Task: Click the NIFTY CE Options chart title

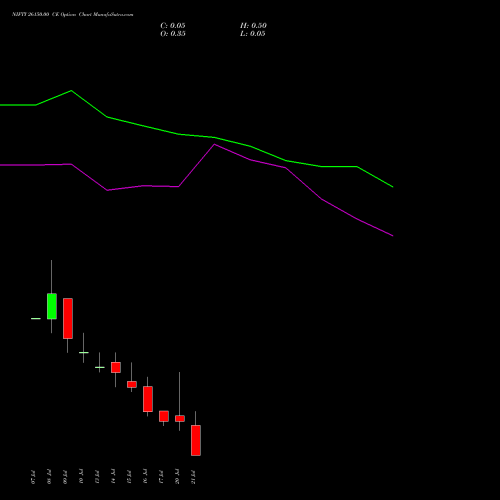Action: [73, 14]
